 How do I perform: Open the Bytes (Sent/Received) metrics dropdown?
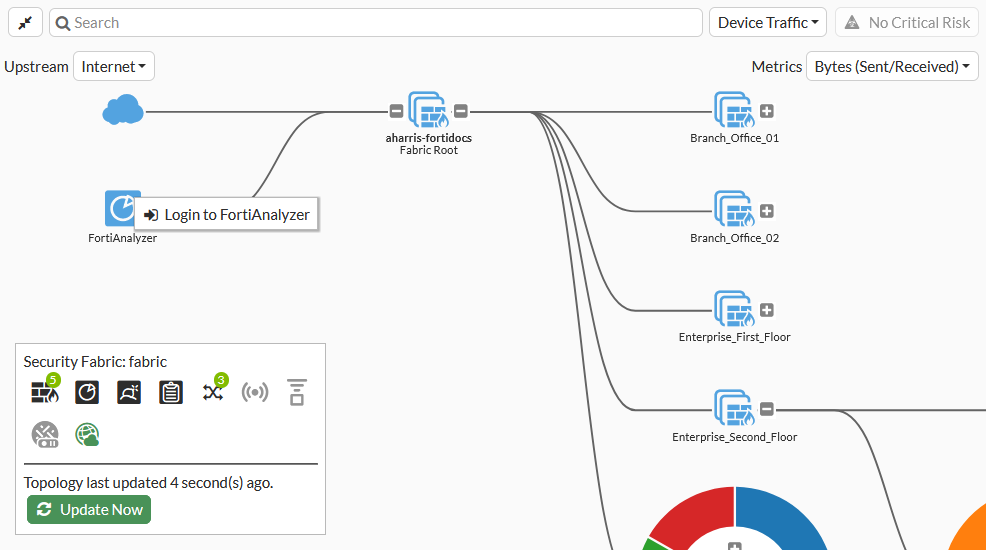pos(892,67)
